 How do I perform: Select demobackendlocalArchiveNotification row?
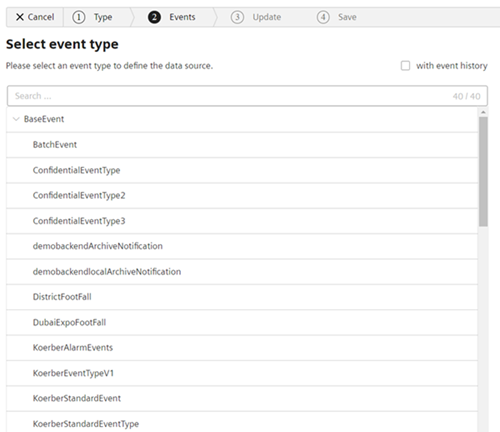point(242,272)
